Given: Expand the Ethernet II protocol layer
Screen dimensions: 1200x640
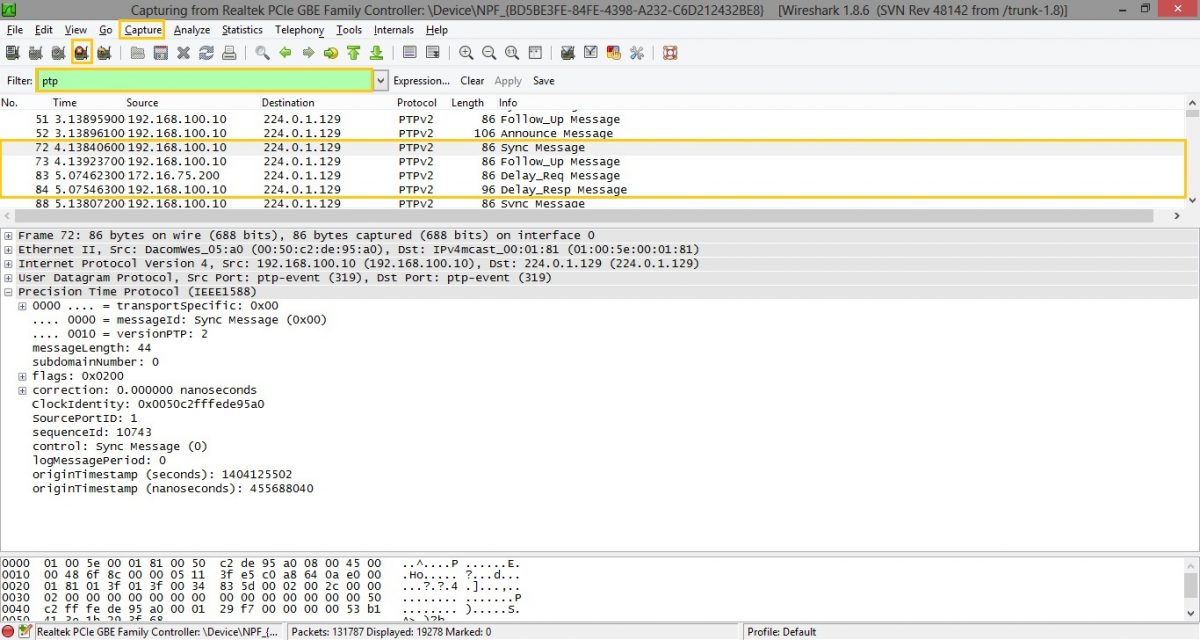Looking at the screenshot, I should 8,249.
